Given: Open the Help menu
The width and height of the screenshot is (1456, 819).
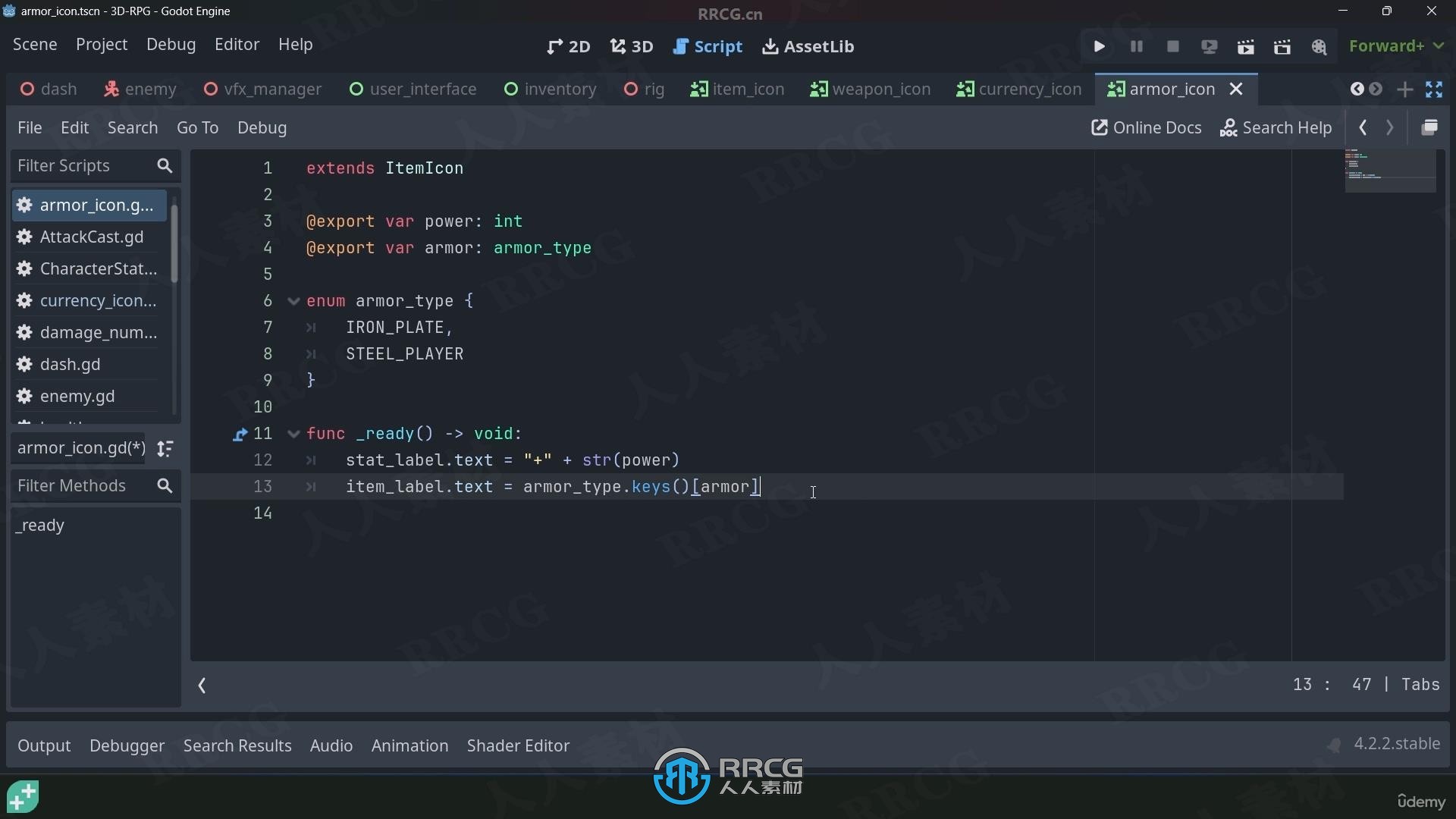Looking at the screenshot, I should coord(295,44).
